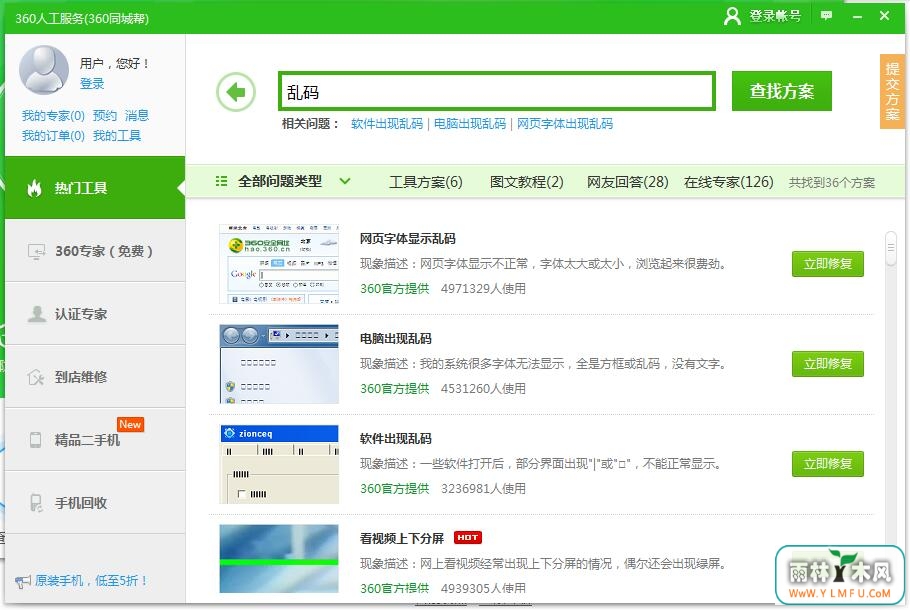The image size is (910, 610).
Task: Click the user avatar picture
Action: [44, 70]
